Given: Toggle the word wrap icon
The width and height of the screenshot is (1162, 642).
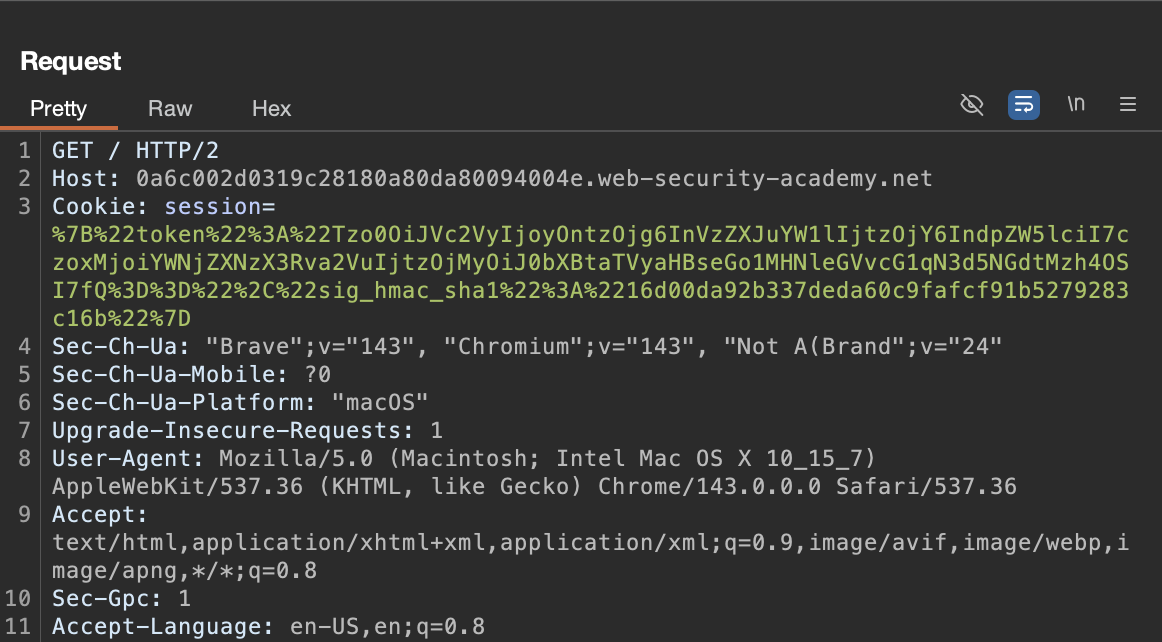Looking at the screenshot, I should (x=1023, y=105).
